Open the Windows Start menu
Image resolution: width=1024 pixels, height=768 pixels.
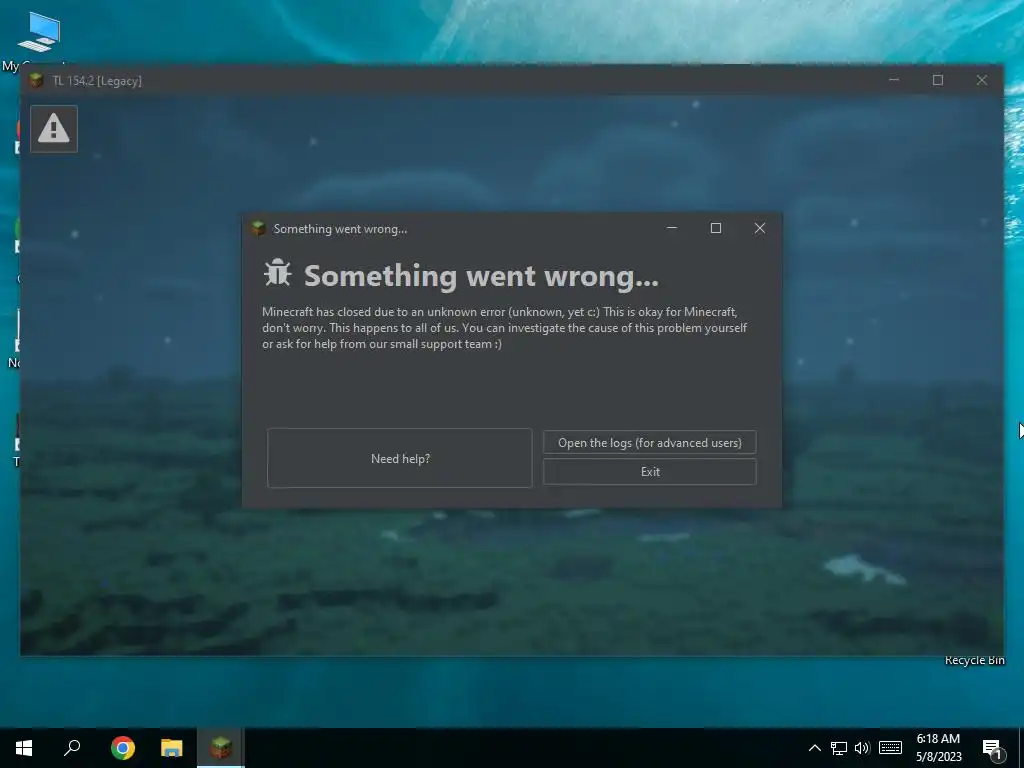(x=24, y=748)
